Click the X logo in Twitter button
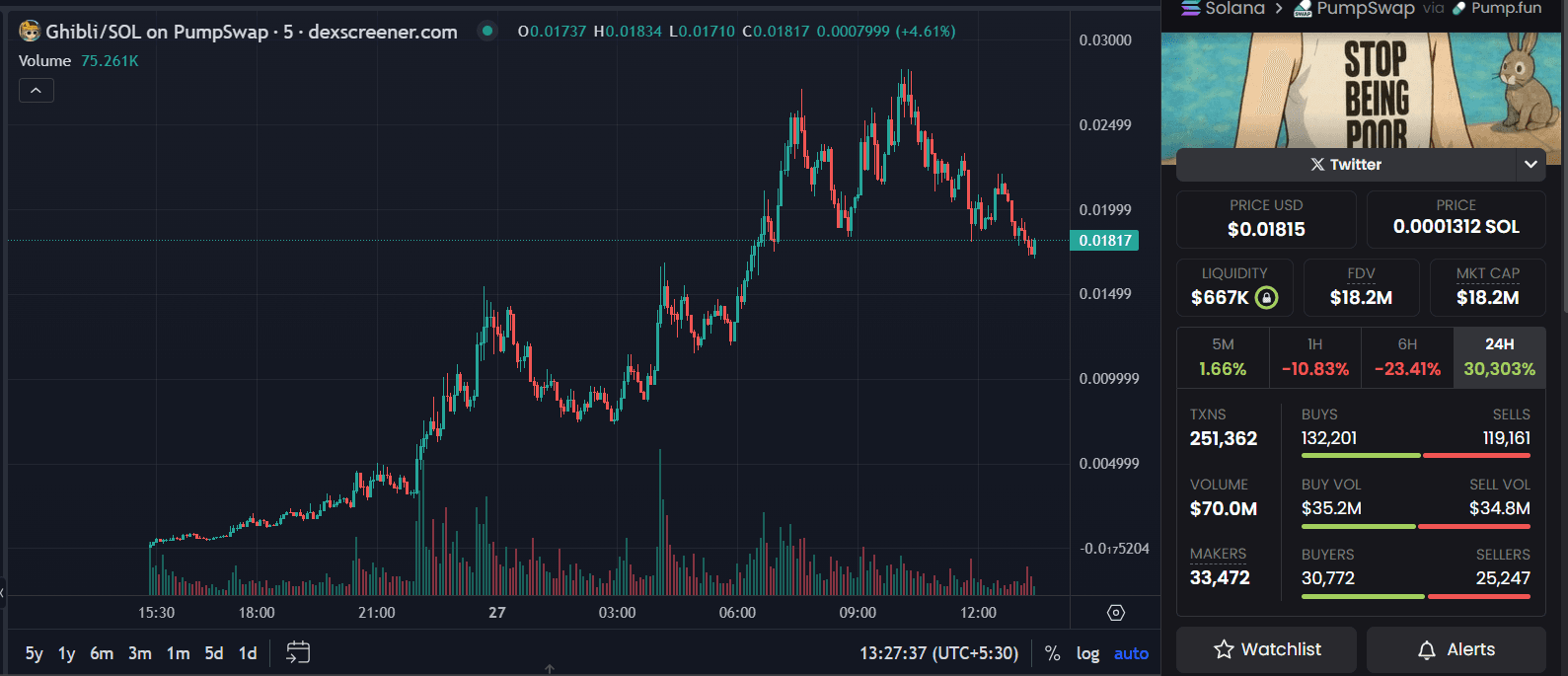Viewport: 1568px width, 676px height. (1317, 165)
